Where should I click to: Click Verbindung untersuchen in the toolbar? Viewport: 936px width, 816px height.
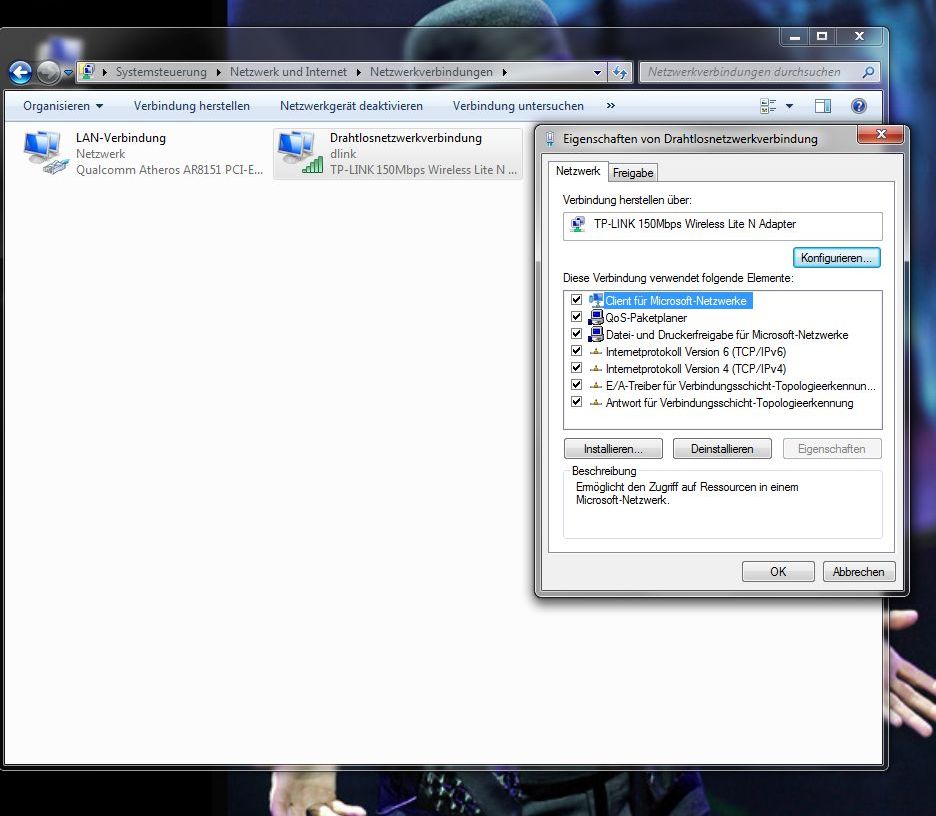click(518, 106)
